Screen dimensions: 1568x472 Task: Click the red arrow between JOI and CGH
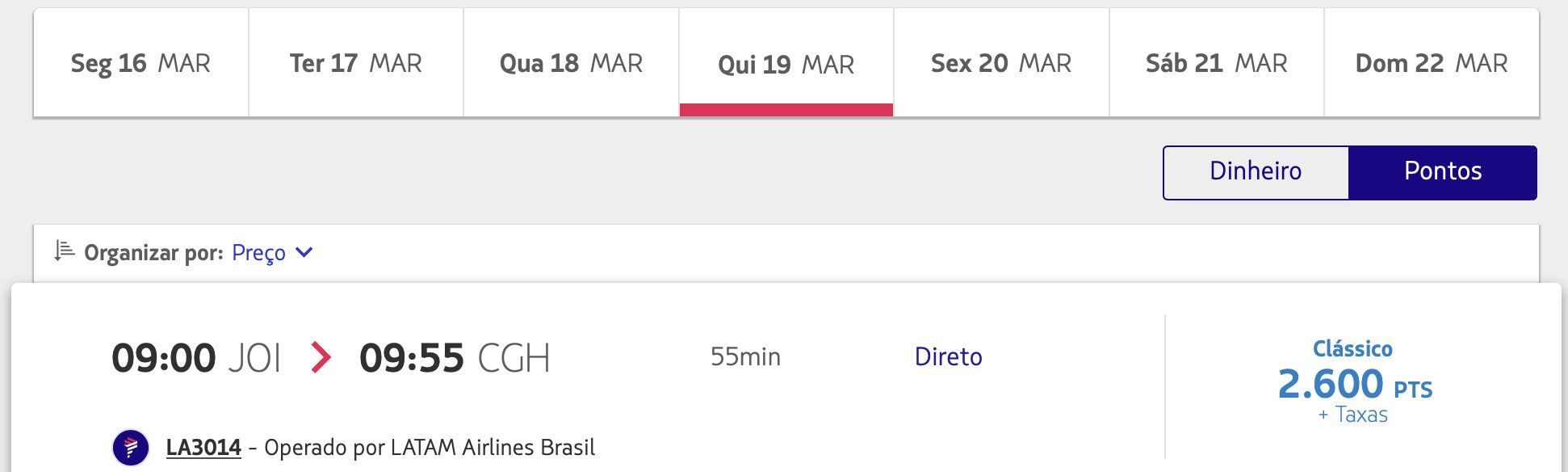coord(321,357)
